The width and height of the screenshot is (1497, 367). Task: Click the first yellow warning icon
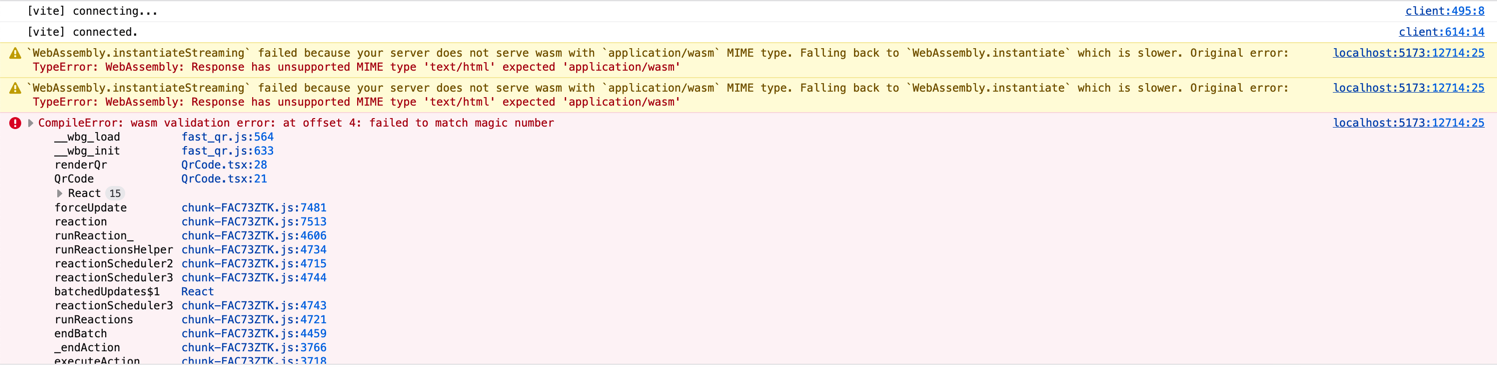tap(15, 53)
